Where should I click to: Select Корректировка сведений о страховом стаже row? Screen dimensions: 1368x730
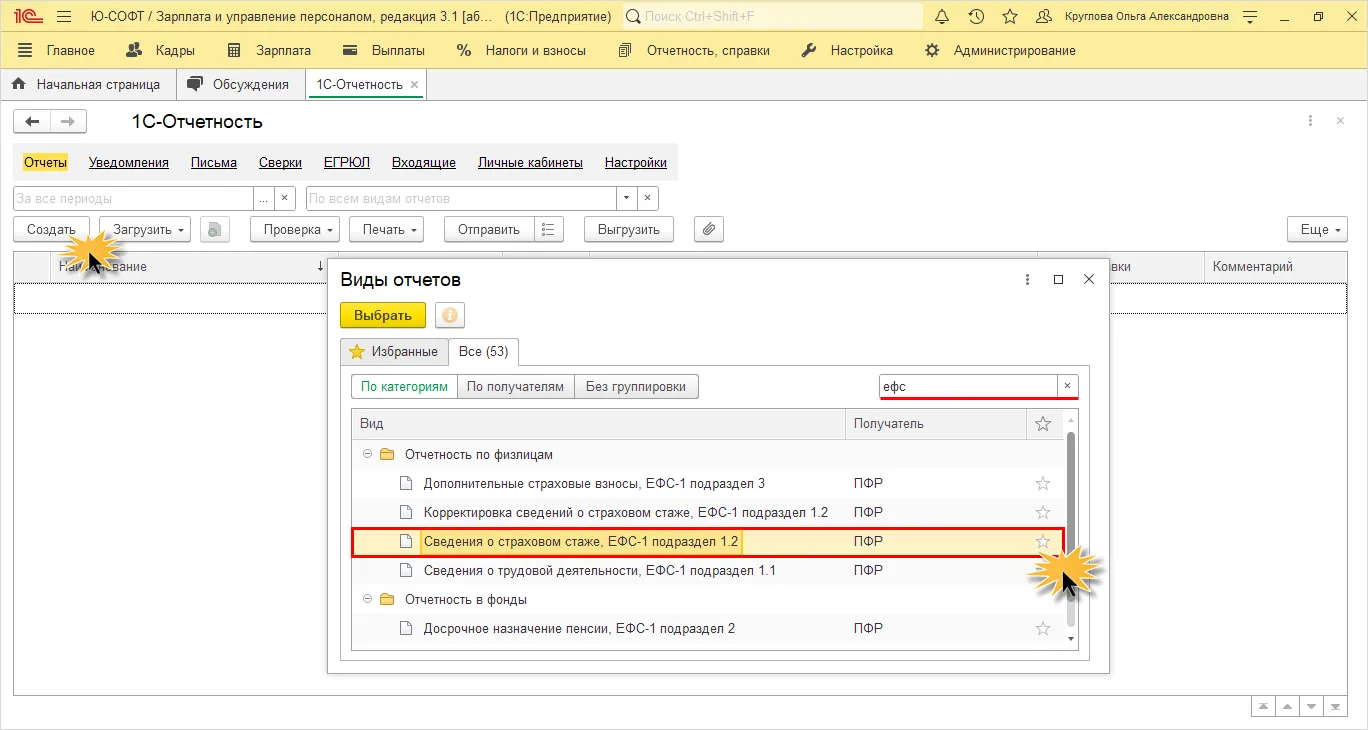[x=706, y=512]
